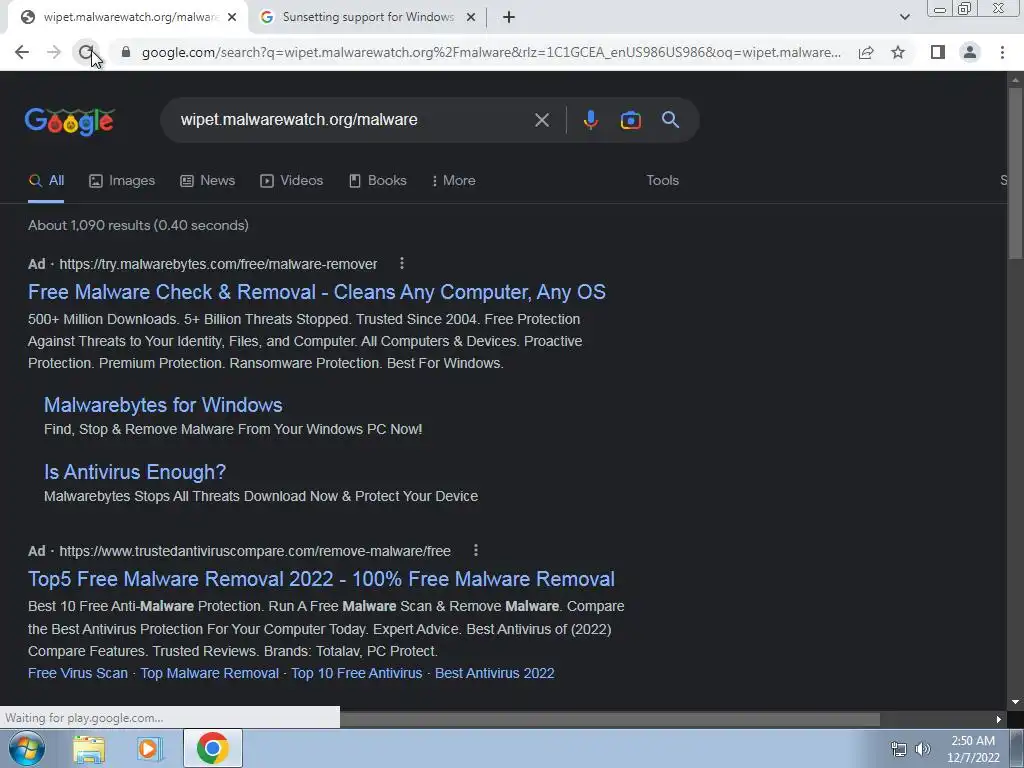Switch to the Sunsetting support for Windows tab
Viewport: 1024px width, 768px height.
(x=368, y=18)
